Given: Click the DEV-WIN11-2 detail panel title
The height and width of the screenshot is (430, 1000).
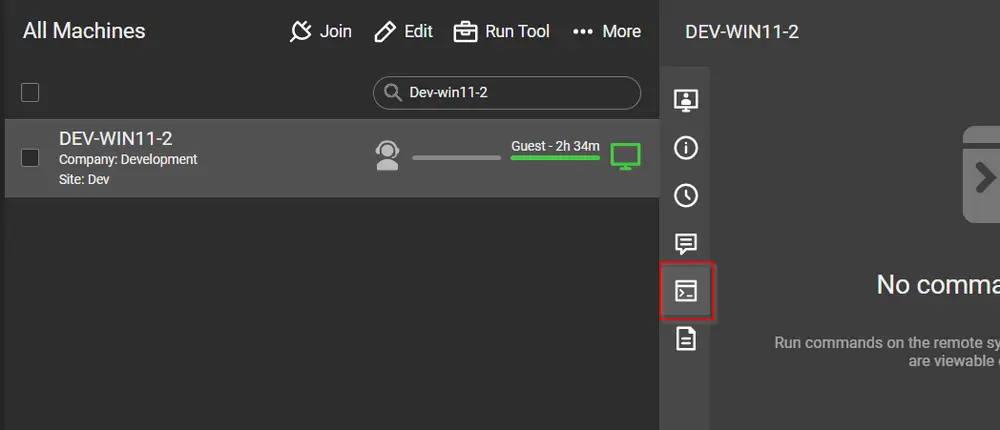Looking at the screenshot, I should (x=742, y=31).
